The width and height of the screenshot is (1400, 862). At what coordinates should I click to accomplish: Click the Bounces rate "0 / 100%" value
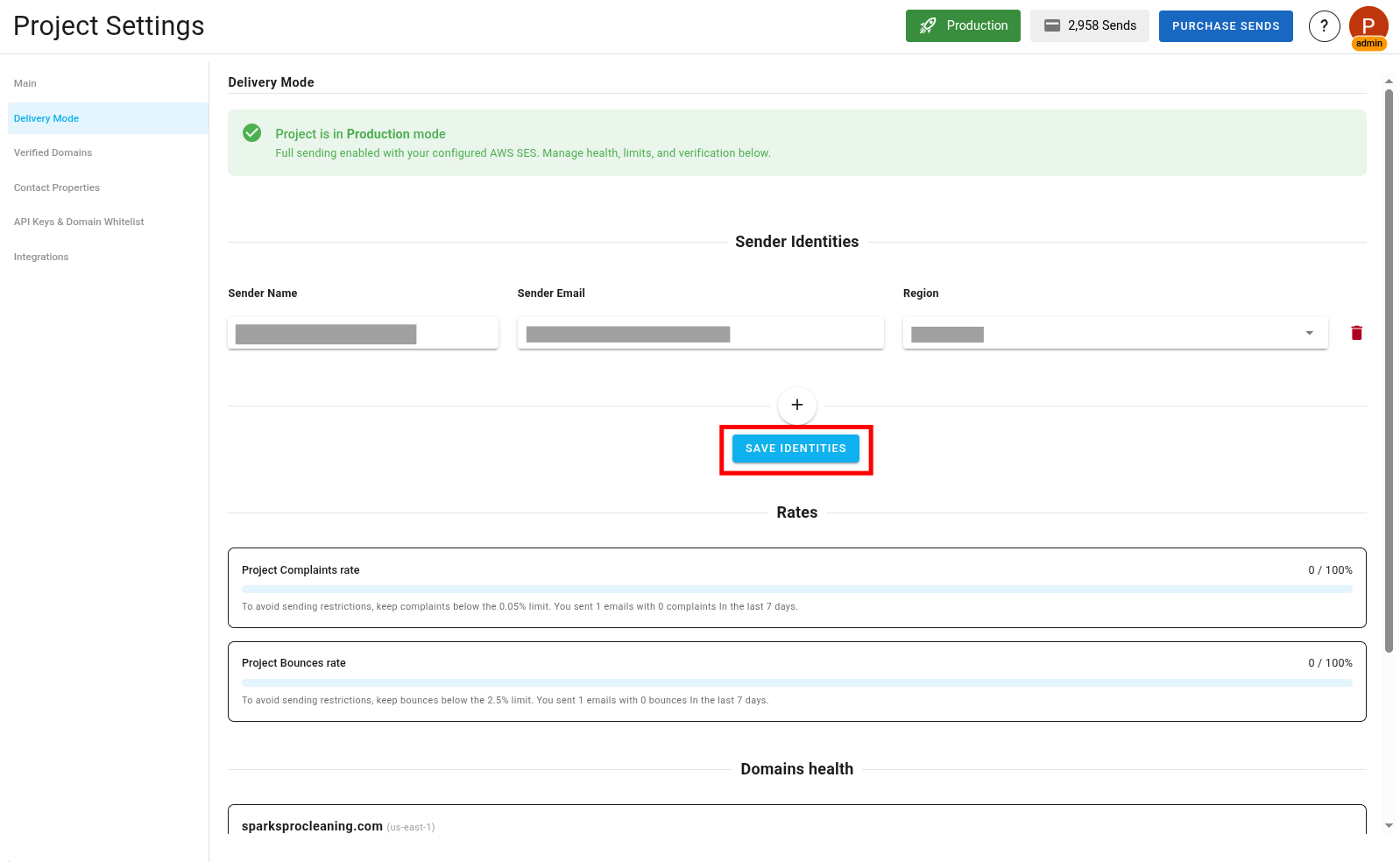(x=1330, y=663)
